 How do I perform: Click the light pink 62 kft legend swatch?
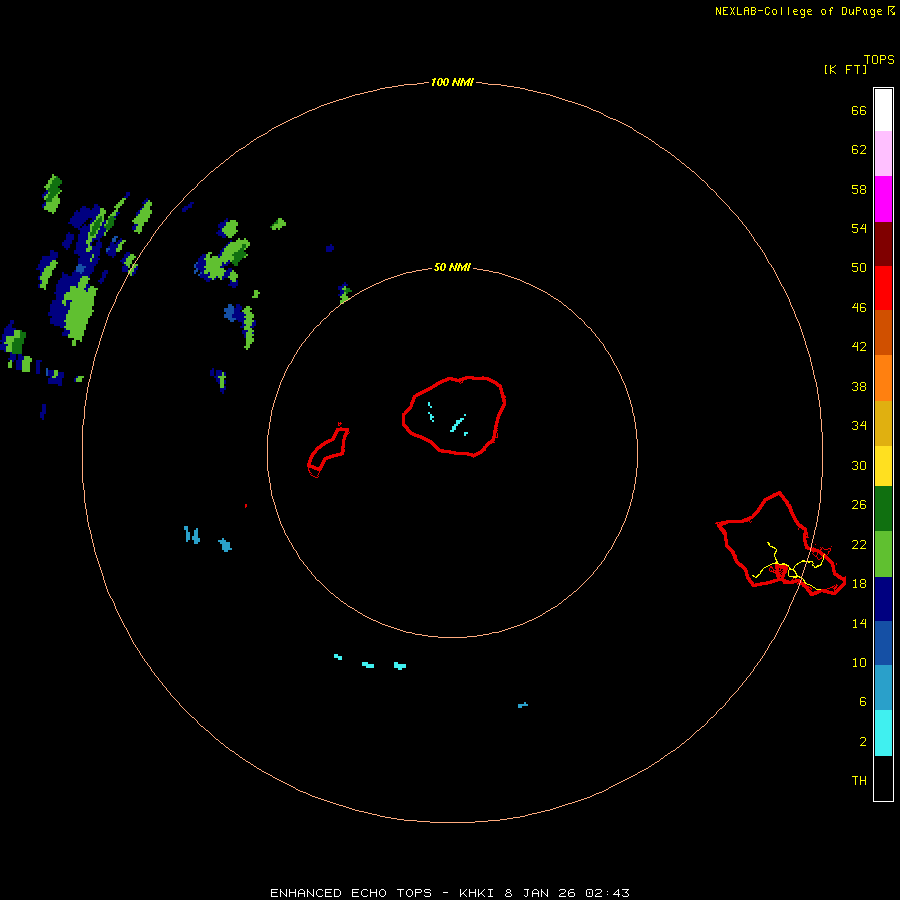[883, 153]
